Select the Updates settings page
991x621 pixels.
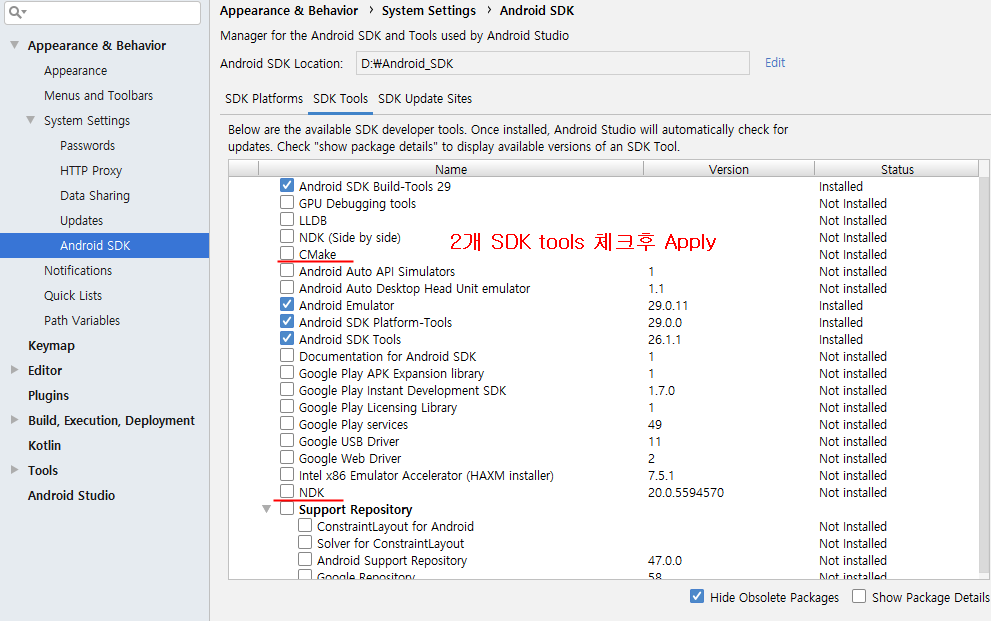point(82,220)
